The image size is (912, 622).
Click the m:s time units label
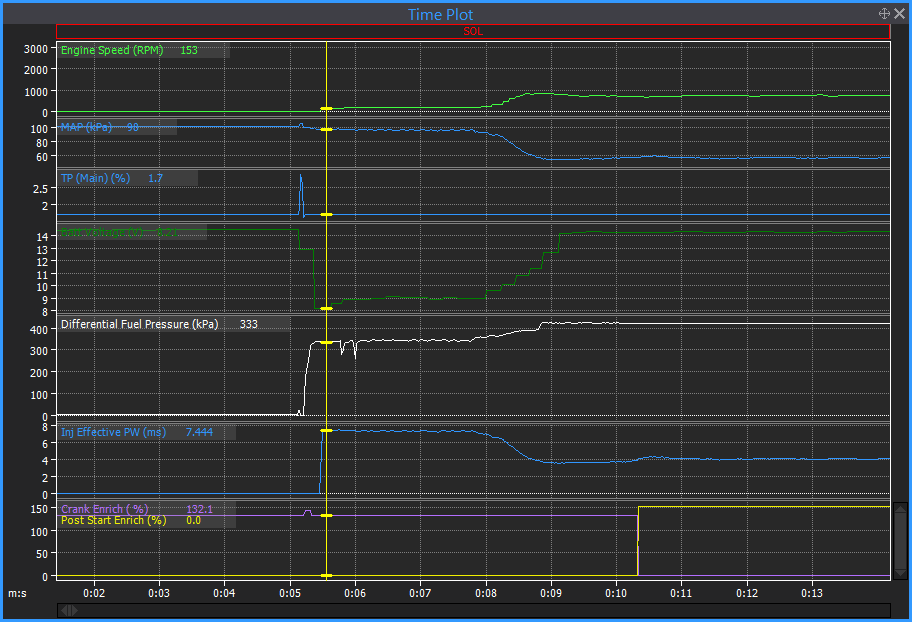[17, 593]
